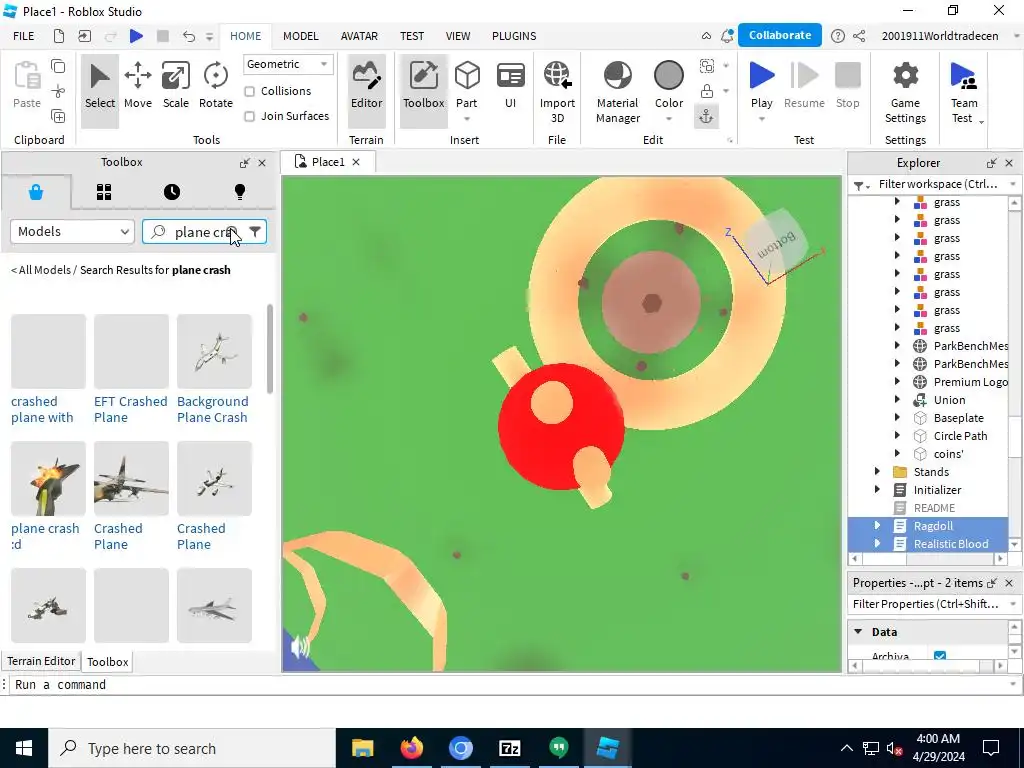Switch to the TEST ribbon tab
The width and height of the screenshot is (1024, 768).
[411, 36]
